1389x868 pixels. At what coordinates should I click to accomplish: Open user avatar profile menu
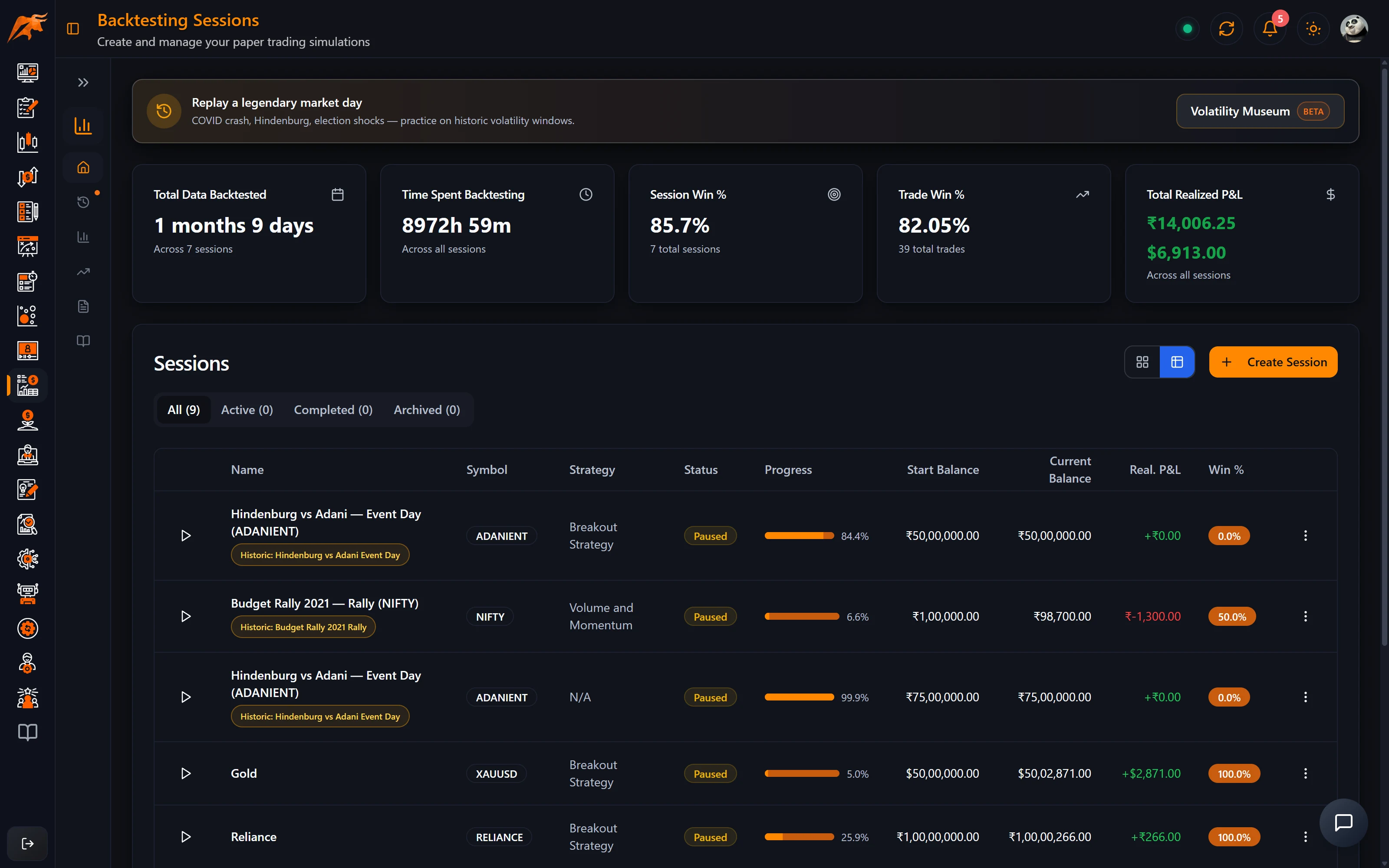[1354, 29]
